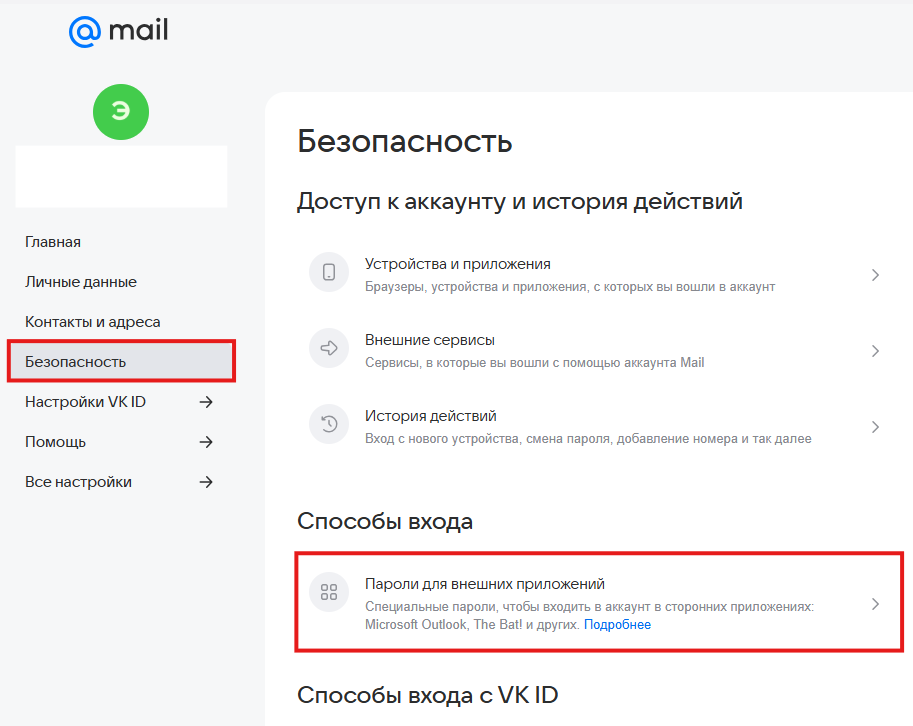This screenshot has height=726, width=913.
Task: Open app passwords via right chevron
Action: click(x=875, y=604)
